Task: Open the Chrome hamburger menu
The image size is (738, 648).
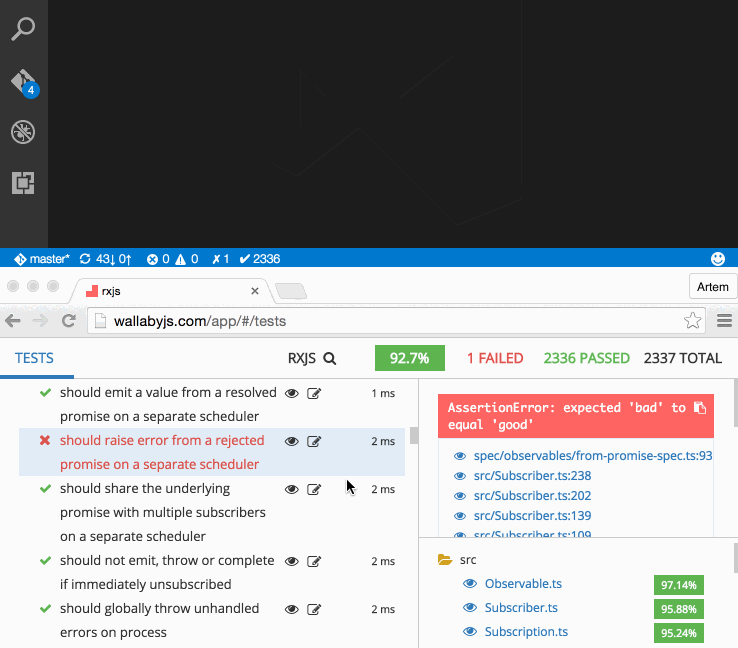Action: (724, 321)
